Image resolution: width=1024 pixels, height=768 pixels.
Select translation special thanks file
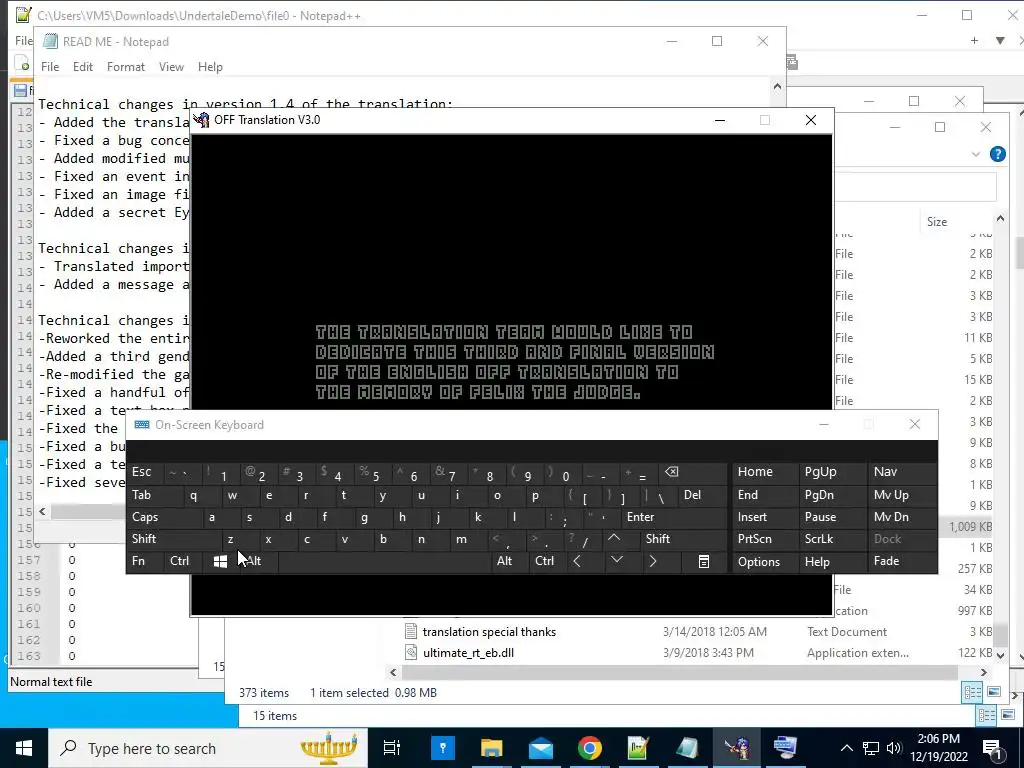pyautogui.click(x=489, y=632)
